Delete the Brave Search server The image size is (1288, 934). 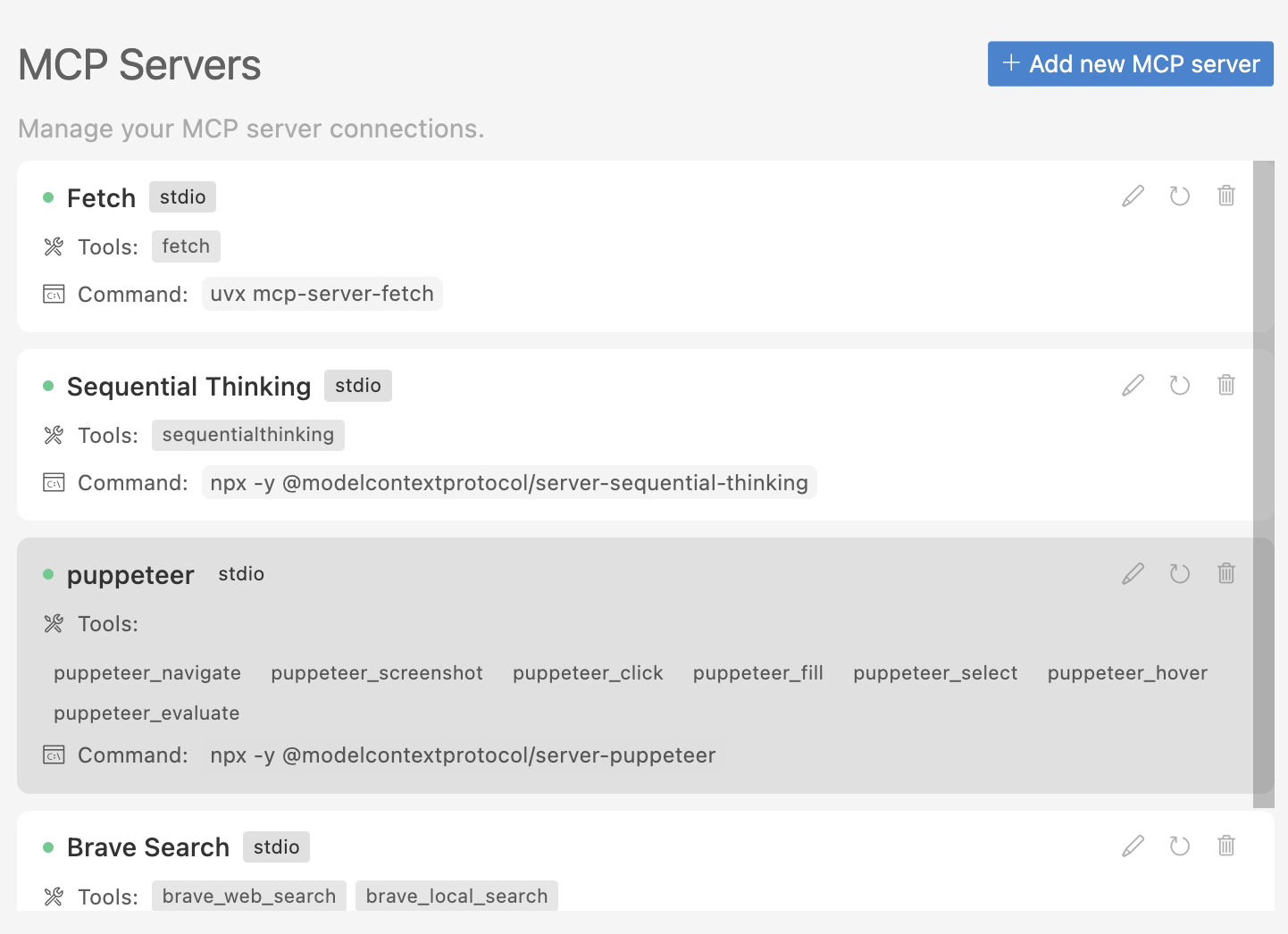pos(1225,846)
